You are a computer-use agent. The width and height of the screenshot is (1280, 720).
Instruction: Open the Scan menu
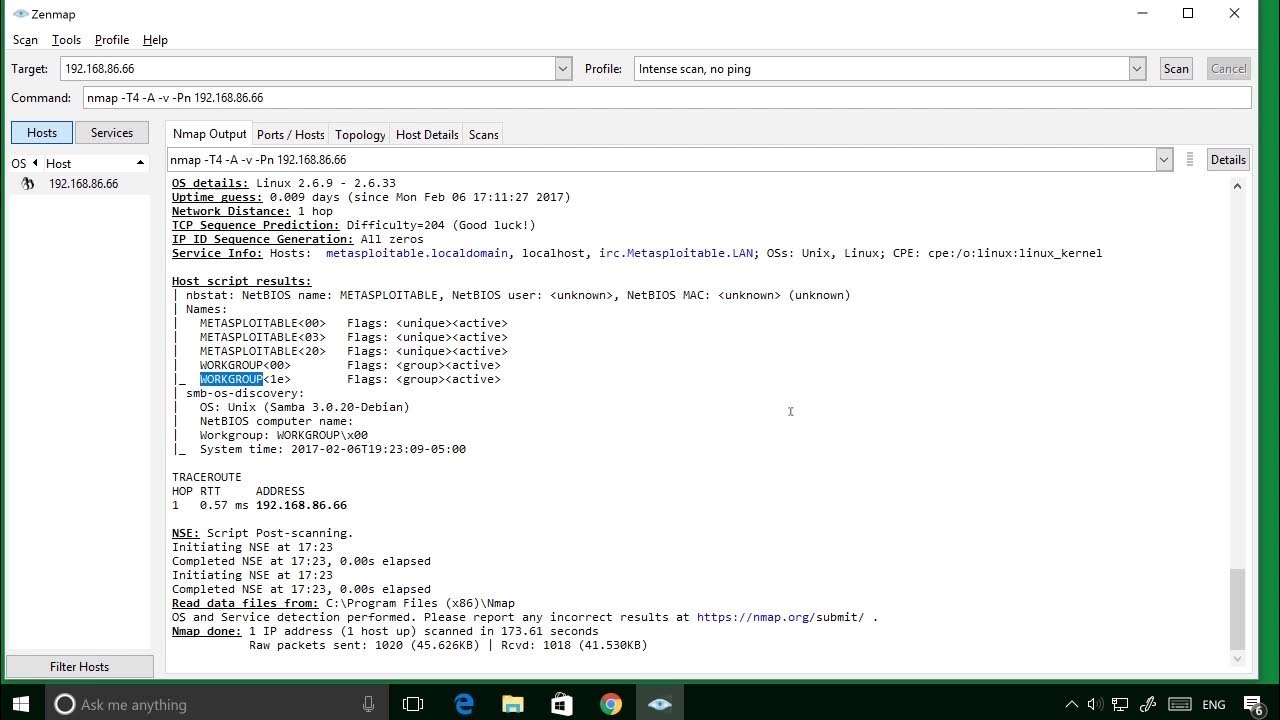coord(25,40)
